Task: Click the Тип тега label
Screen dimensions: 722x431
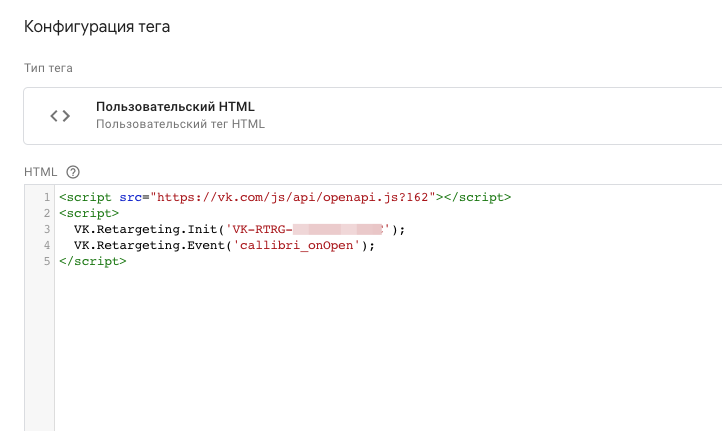Action: tap(49, 68)
